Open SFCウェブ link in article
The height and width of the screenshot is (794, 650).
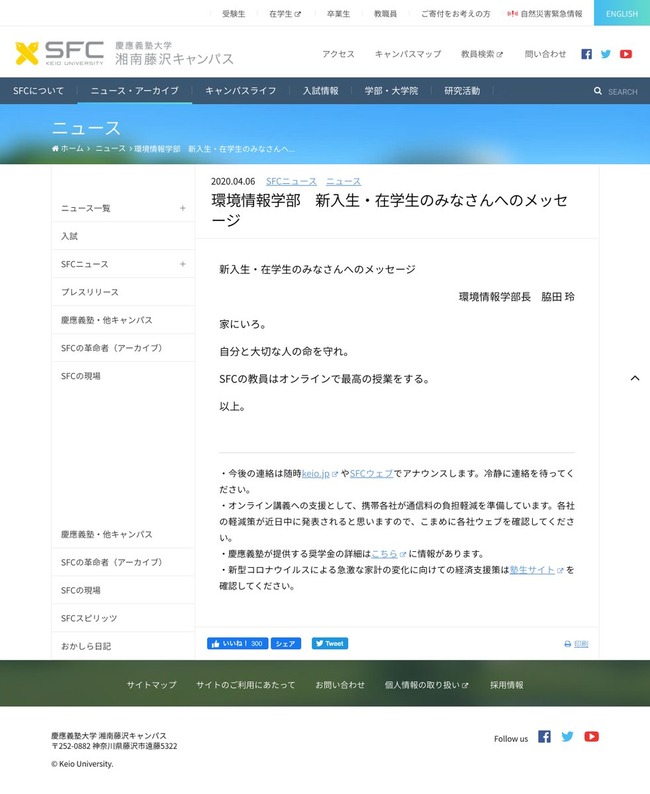371,473
